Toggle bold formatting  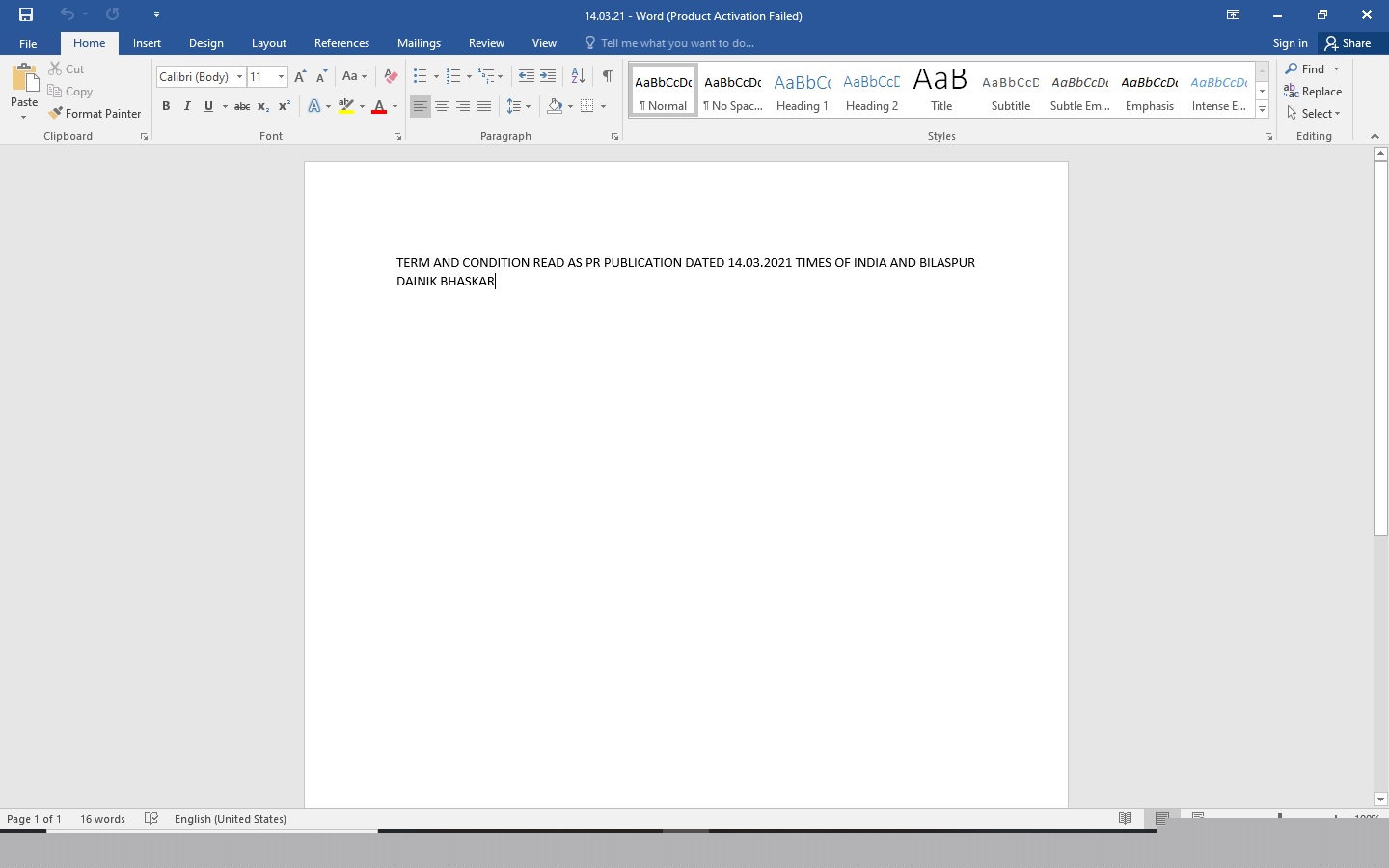pyautogui.click(x=166, y=106)
